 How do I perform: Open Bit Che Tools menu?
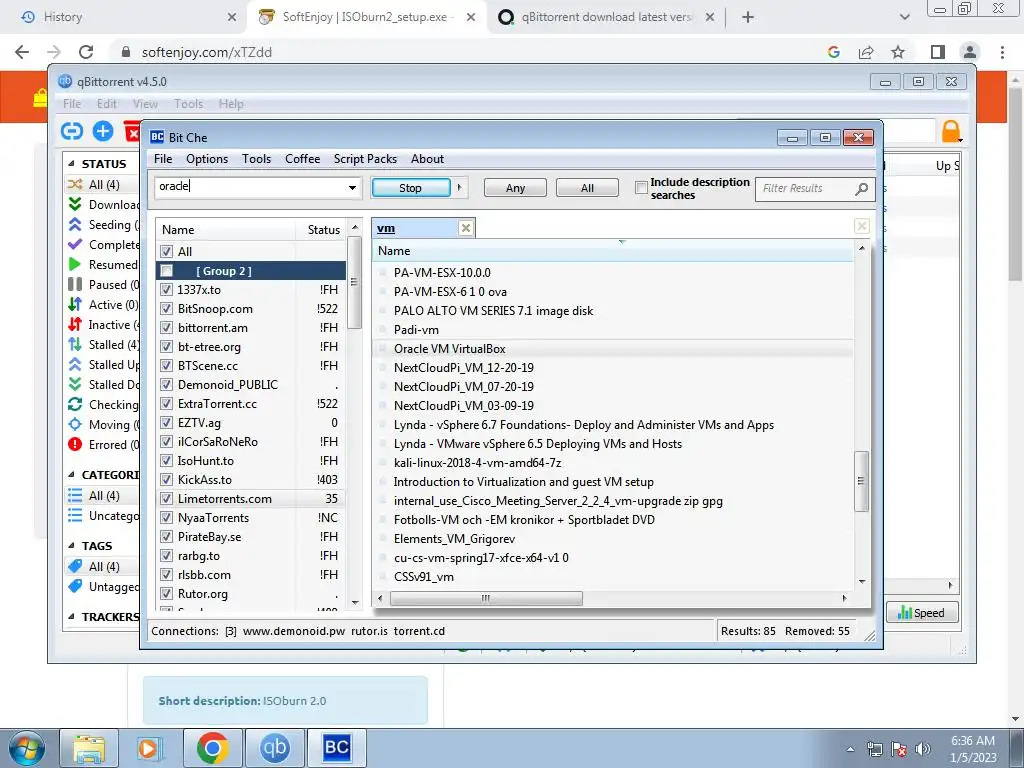tap(256, 159)
